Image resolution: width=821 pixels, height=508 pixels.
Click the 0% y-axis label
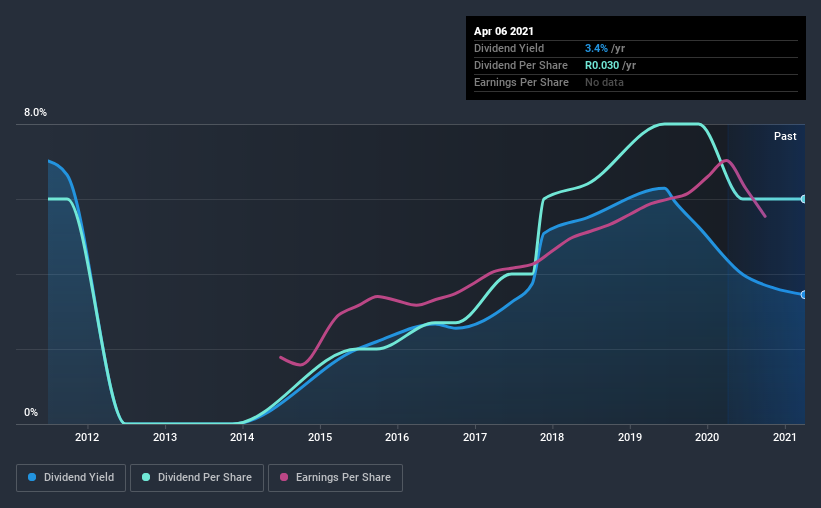31,413
